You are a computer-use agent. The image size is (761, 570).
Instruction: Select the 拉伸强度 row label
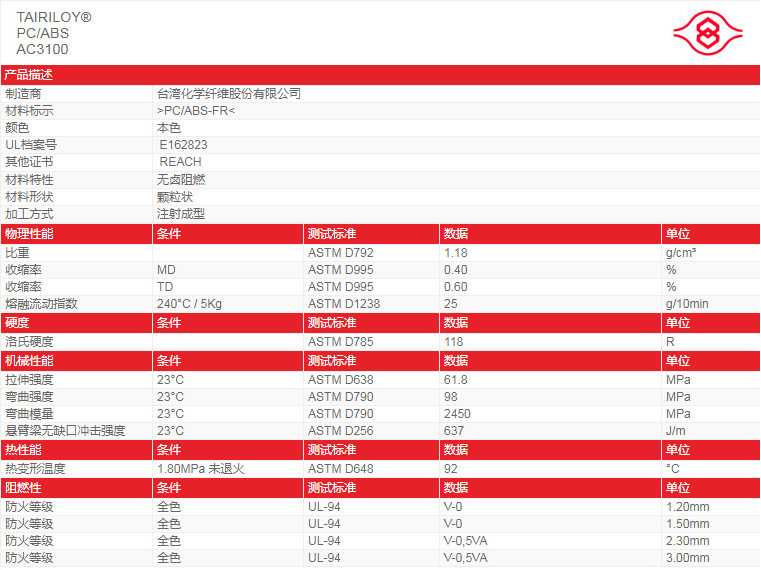click(x=29, y=379)
